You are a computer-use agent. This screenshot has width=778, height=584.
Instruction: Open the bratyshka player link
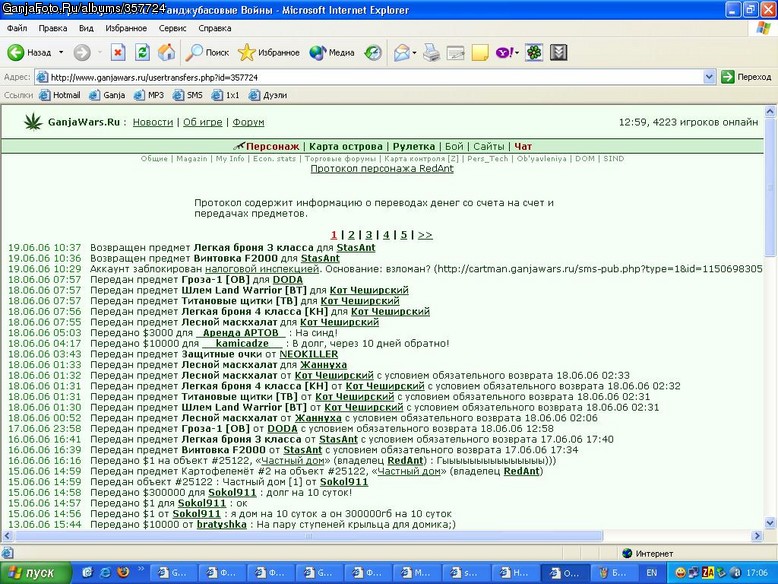coord(221,524)
